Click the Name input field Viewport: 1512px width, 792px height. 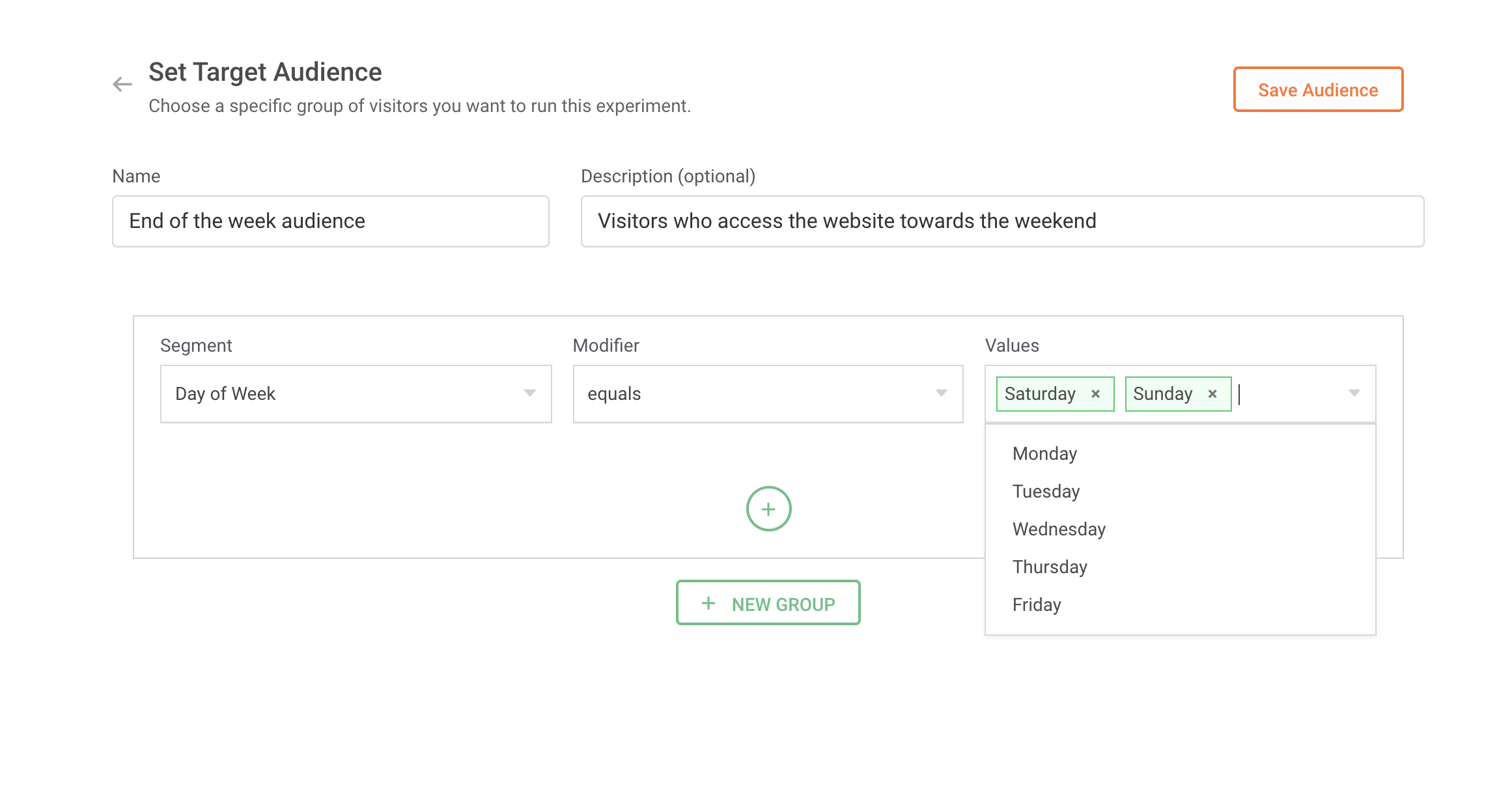point(331,221)
